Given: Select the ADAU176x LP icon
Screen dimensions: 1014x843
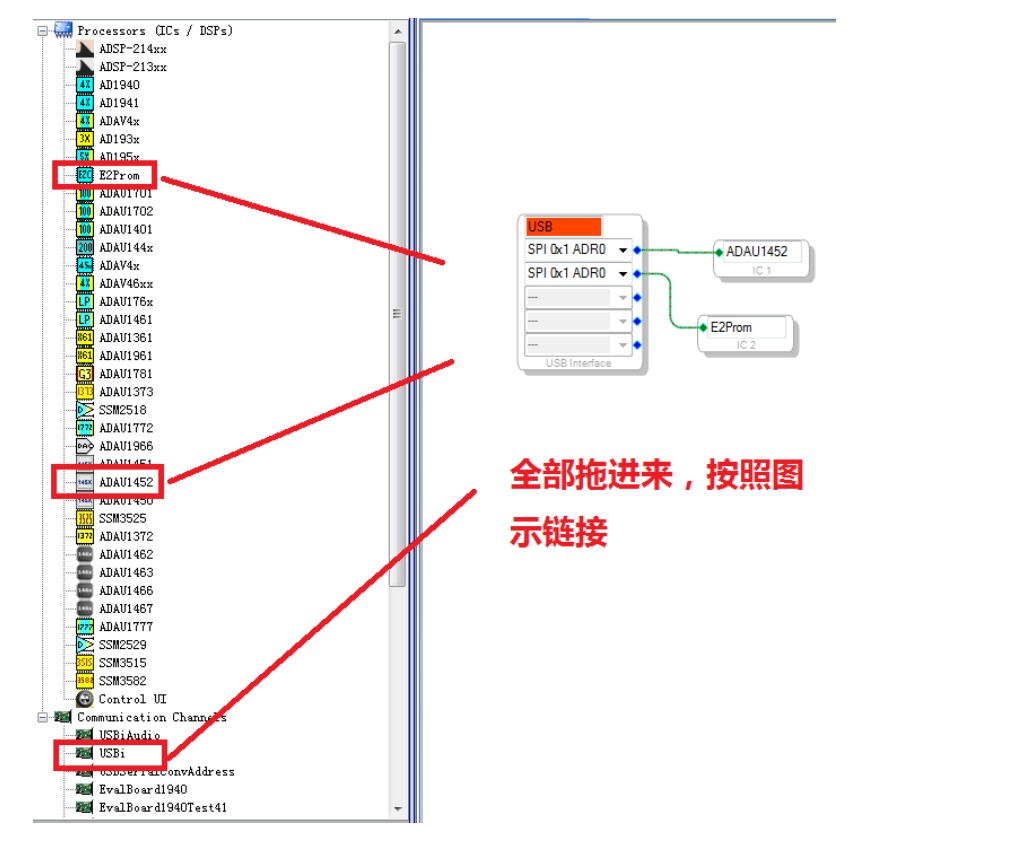Looking at the screenshot, I should click(x=85, y=302).
